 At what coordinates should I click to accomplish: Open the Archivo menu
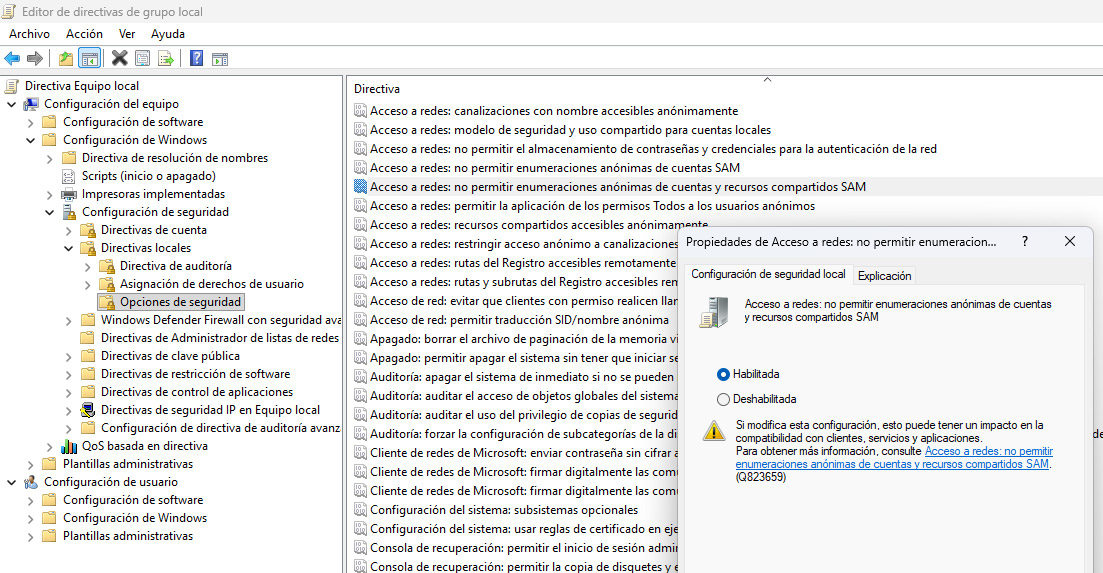point(30,34)
